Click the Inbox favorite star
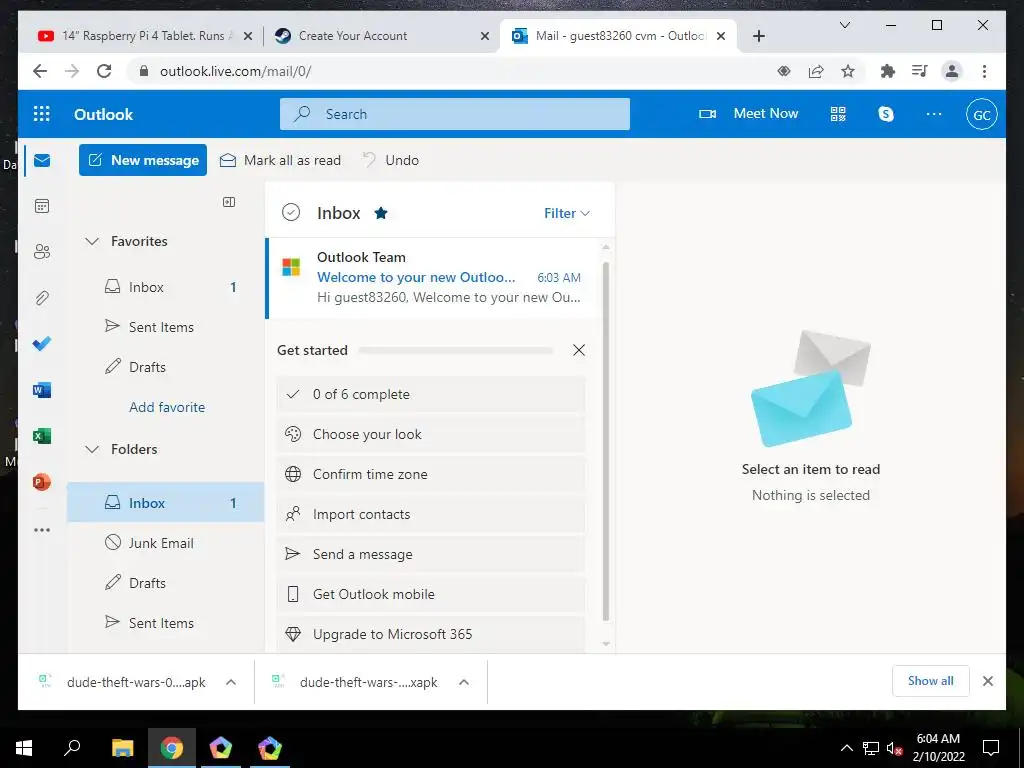The width and height of the screenshot is (1024, 768). coord(381,213)
